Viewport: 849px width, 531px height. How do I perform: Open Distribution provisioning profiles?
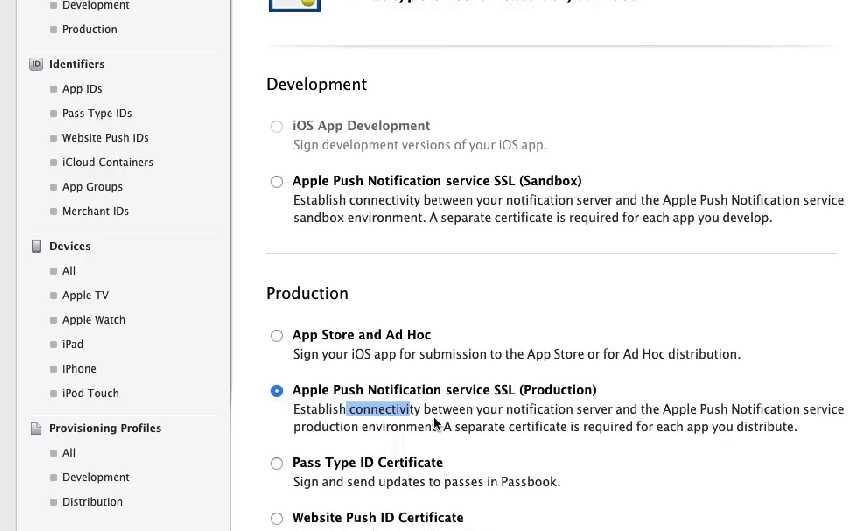(92, 502)
